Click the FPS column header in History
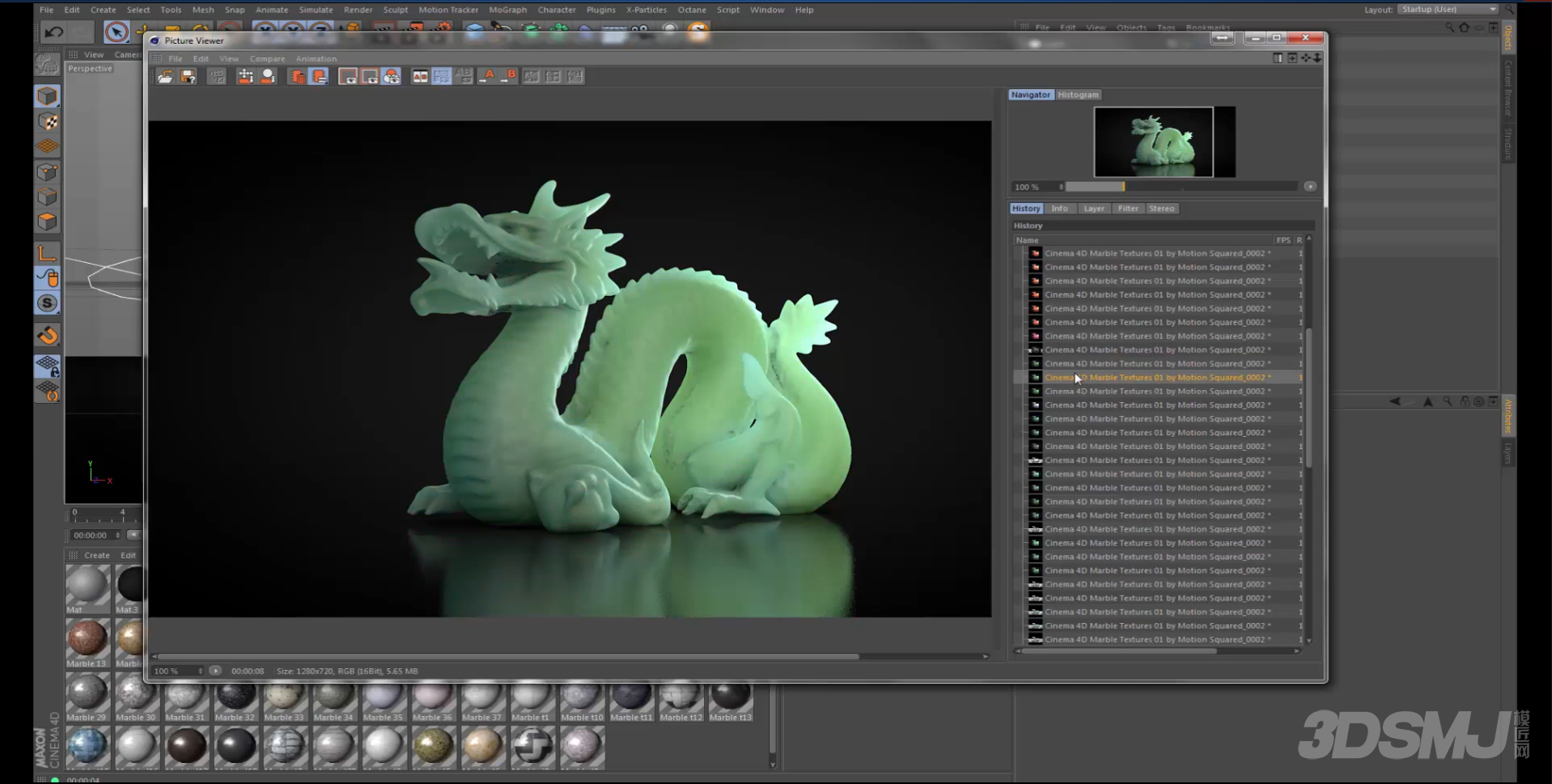The image size is (1552, 784). click(x=1283, y=240)
